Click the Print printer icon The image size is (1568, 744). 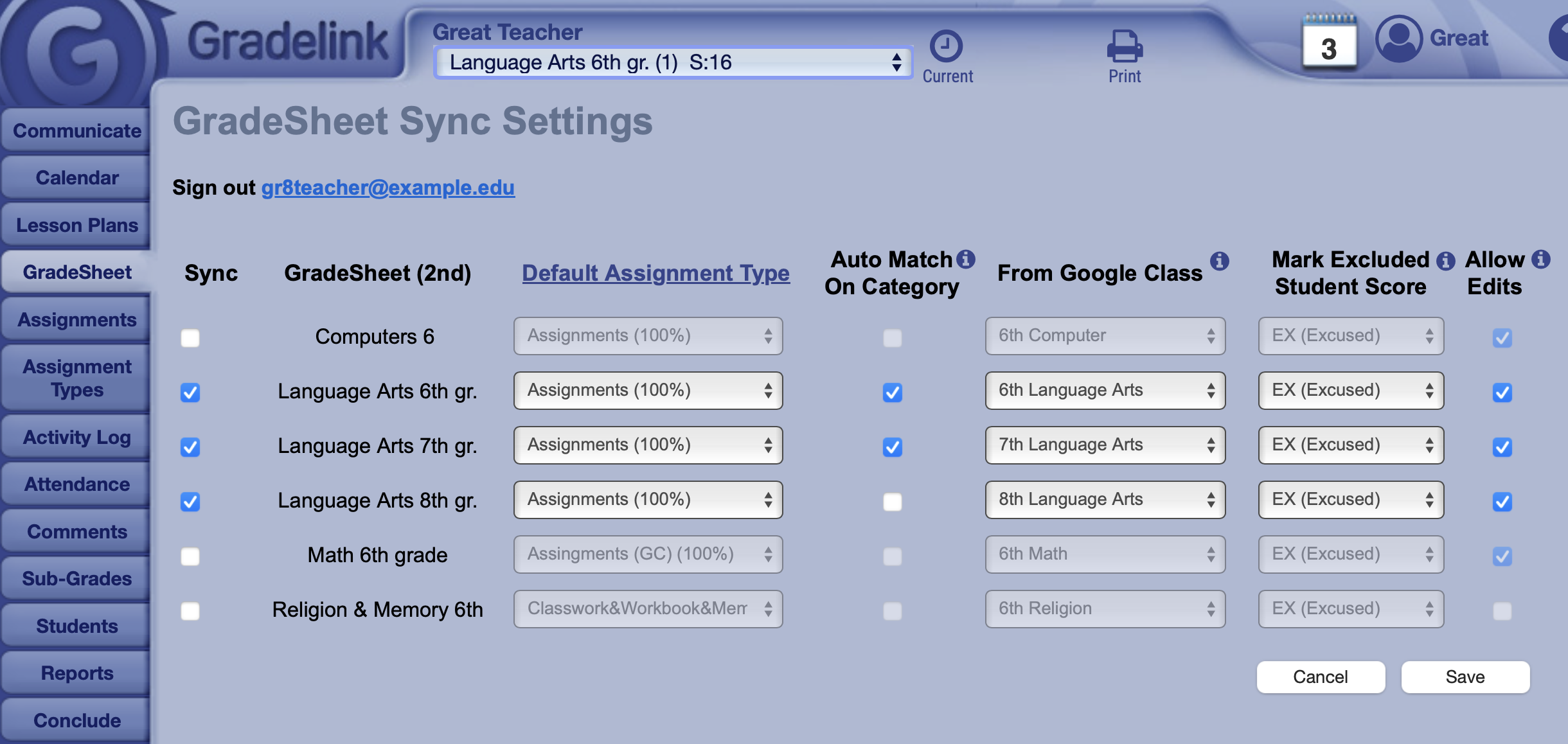[1124, 46]
